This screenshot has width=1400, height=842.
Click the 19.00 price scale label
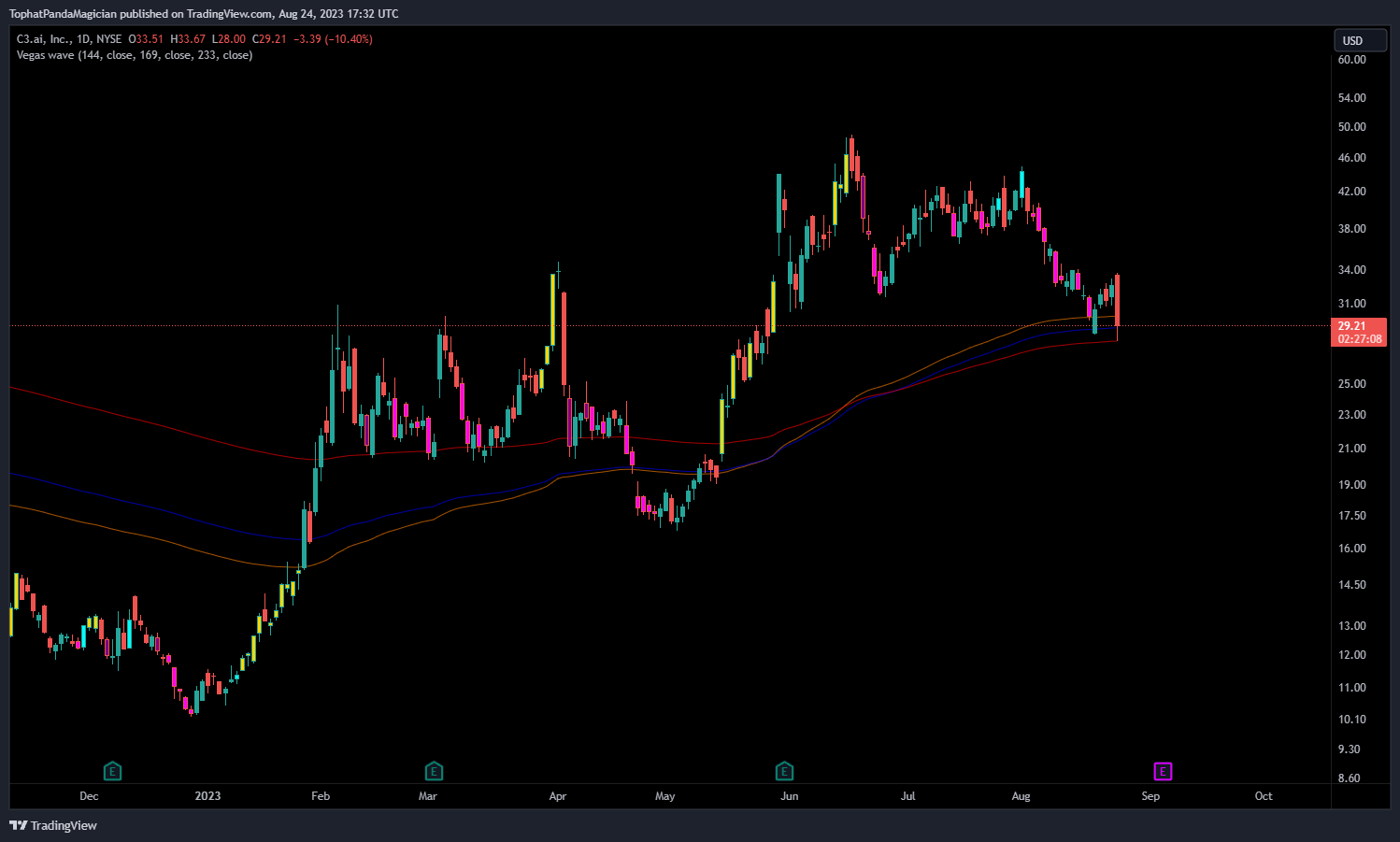(1351, 485)
